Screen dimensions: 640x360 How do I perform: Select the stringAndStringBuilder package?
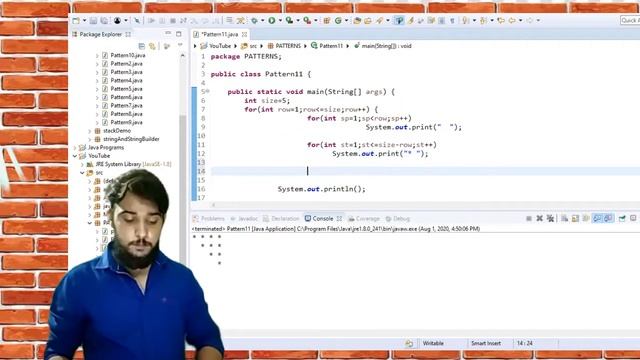coord(131,139)
